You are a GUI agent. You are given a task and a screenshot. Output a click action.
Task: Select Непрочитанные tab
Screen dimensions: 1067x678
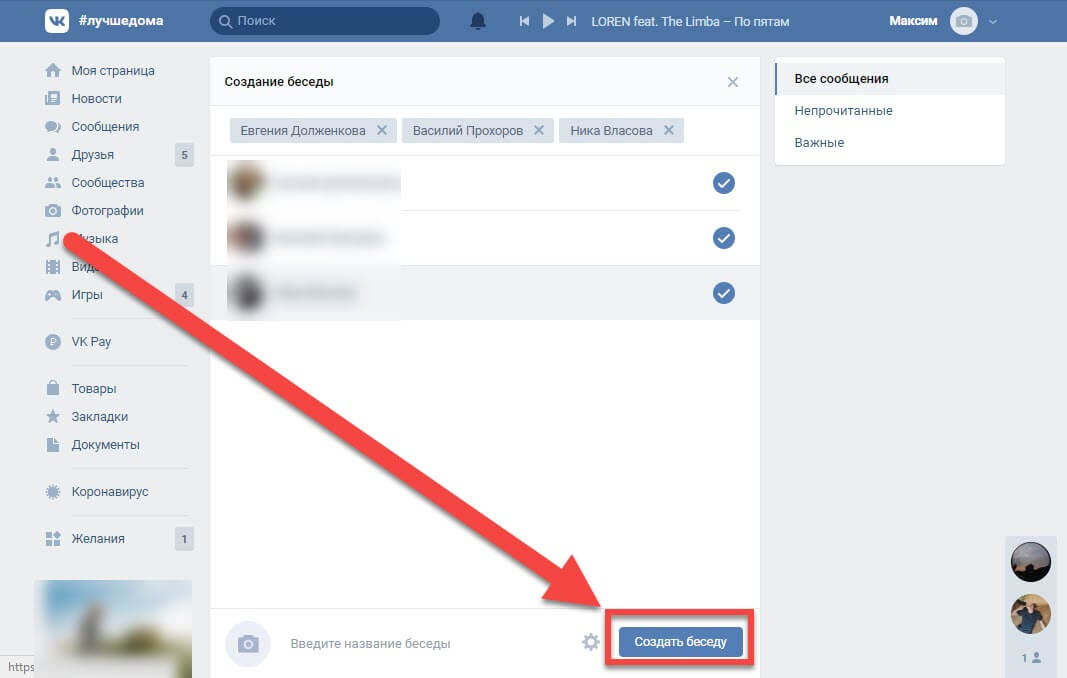pyautogui.click(x=889, y=110)
